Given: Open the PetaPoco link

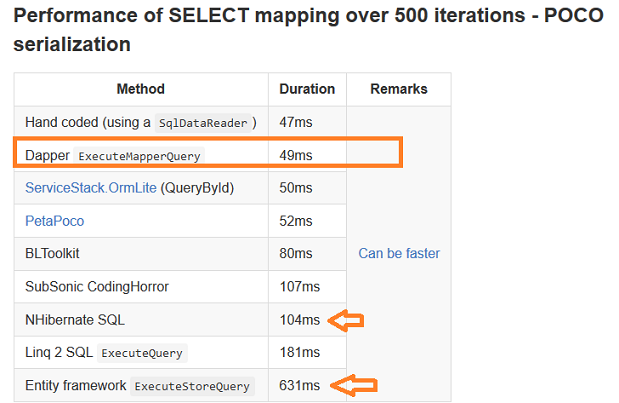Looking at the screenshot, I should pyautogui.click(x=54, y=221).
